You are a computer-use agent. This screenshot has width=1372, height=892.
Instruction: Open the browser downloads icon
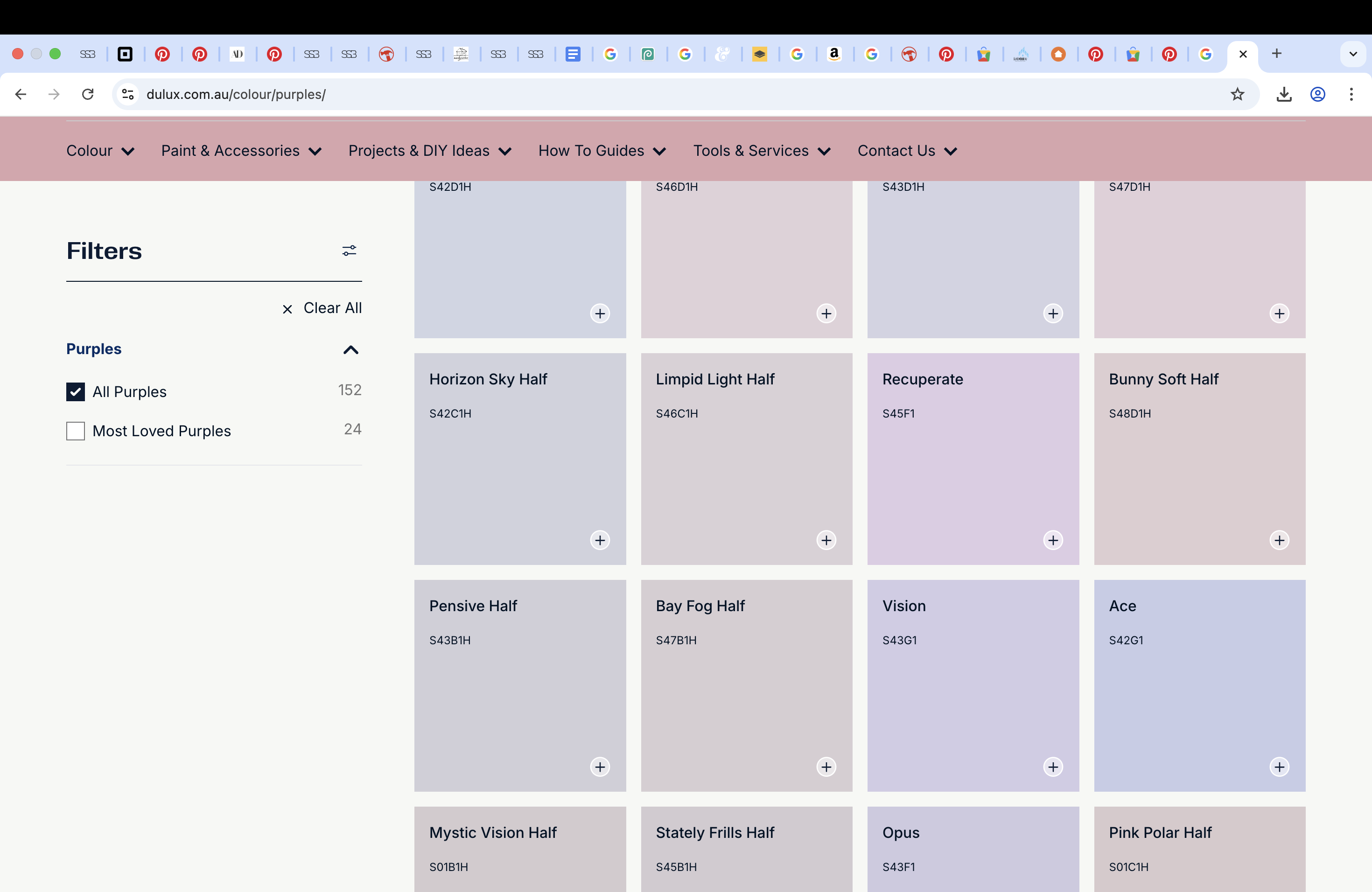click(x=1283, y=94)
